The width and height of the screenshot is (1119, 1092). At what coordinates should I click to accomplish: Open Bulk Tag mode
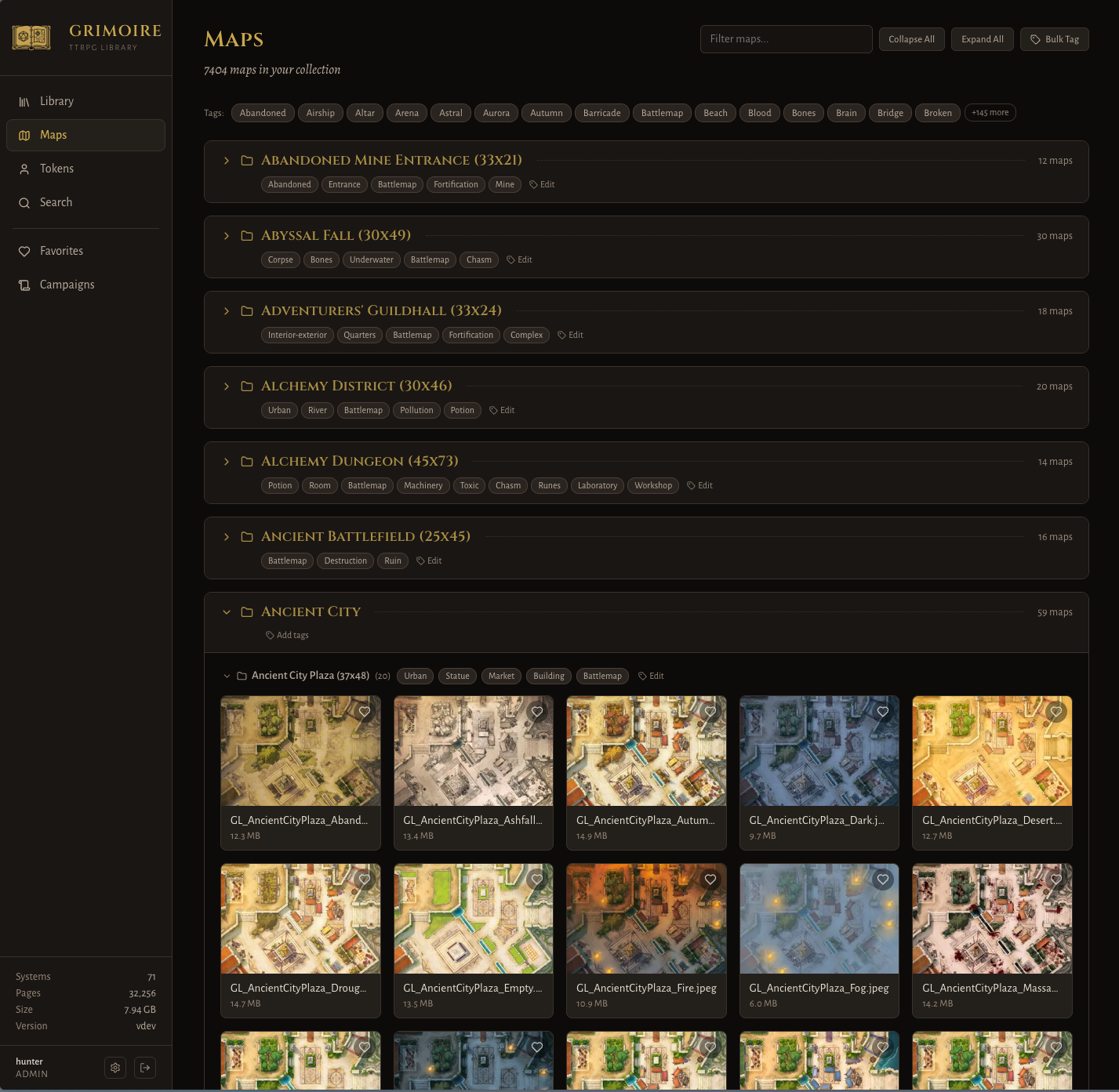click(1055, 39)
